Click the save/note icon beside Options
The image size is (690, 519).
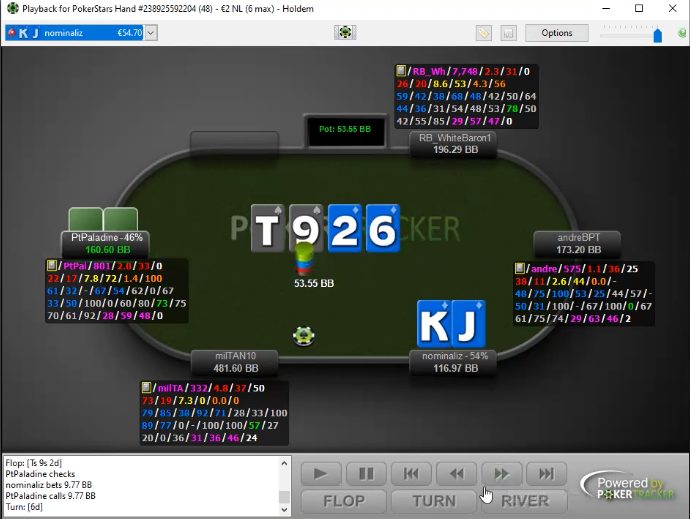(508, 33)
